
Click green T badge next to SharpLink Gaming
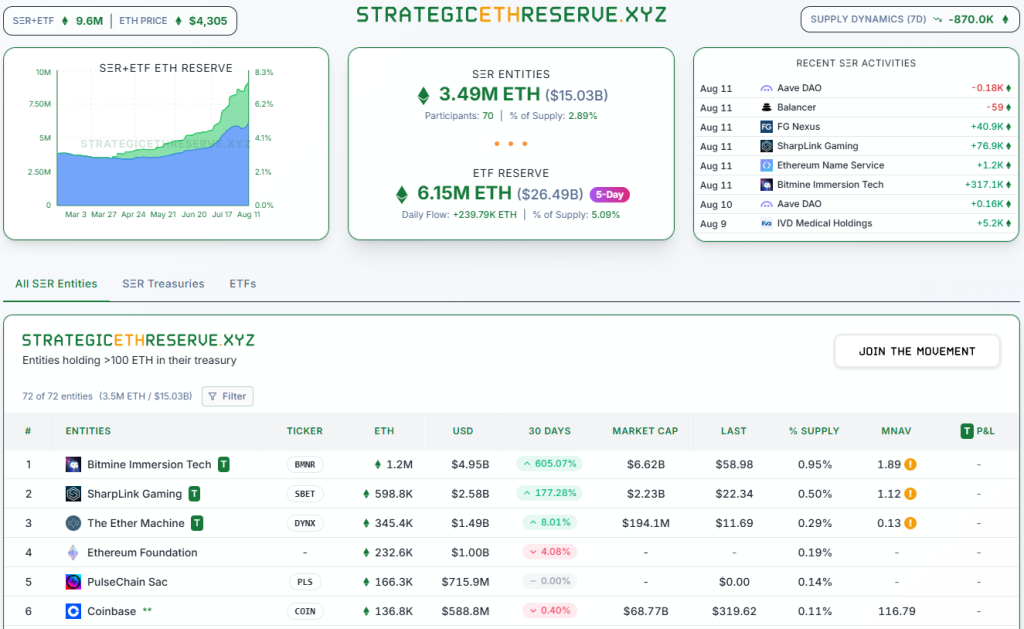194,493
